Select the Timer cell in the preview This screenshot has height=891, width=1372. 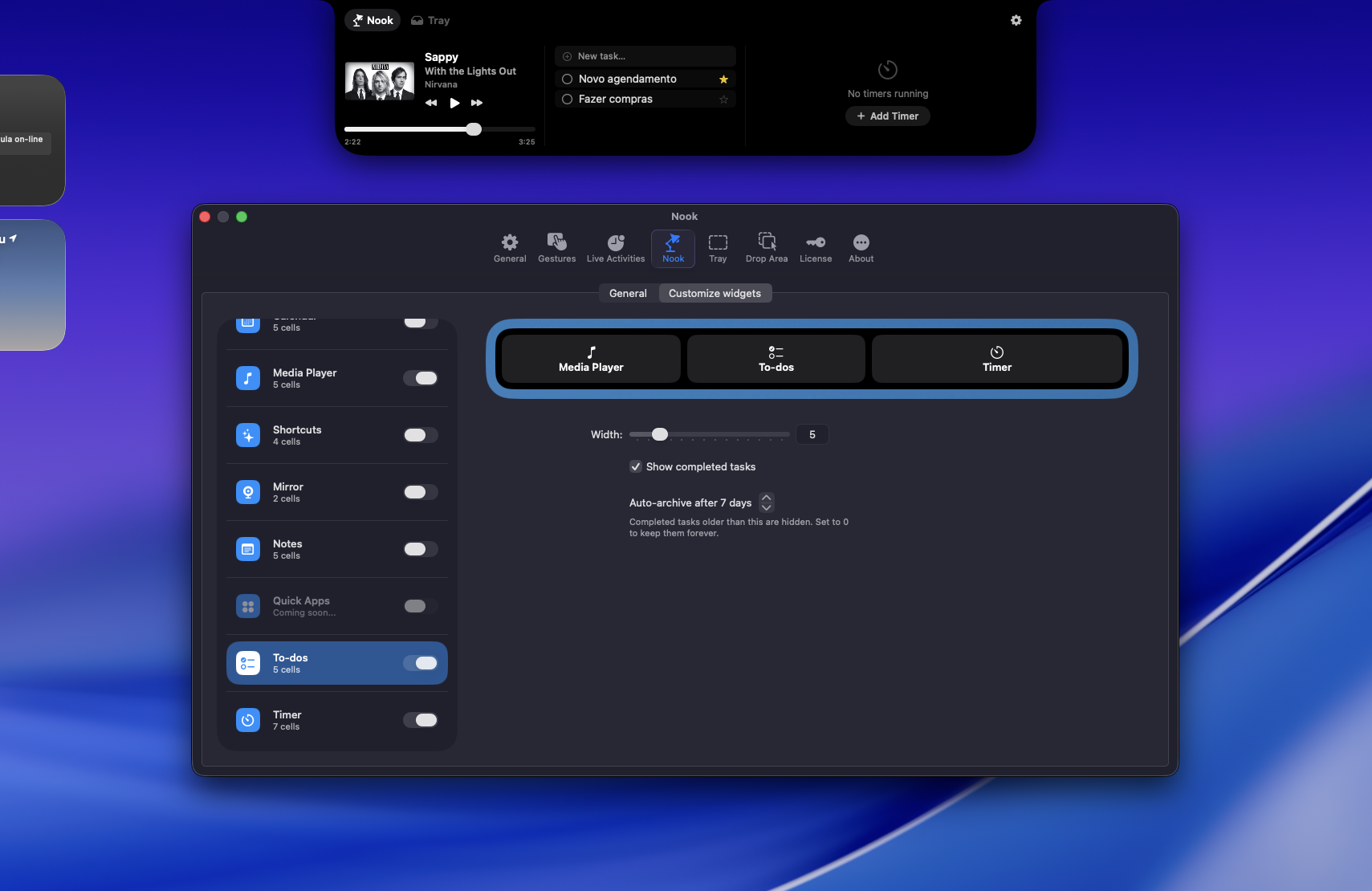(x=997, y=359)
